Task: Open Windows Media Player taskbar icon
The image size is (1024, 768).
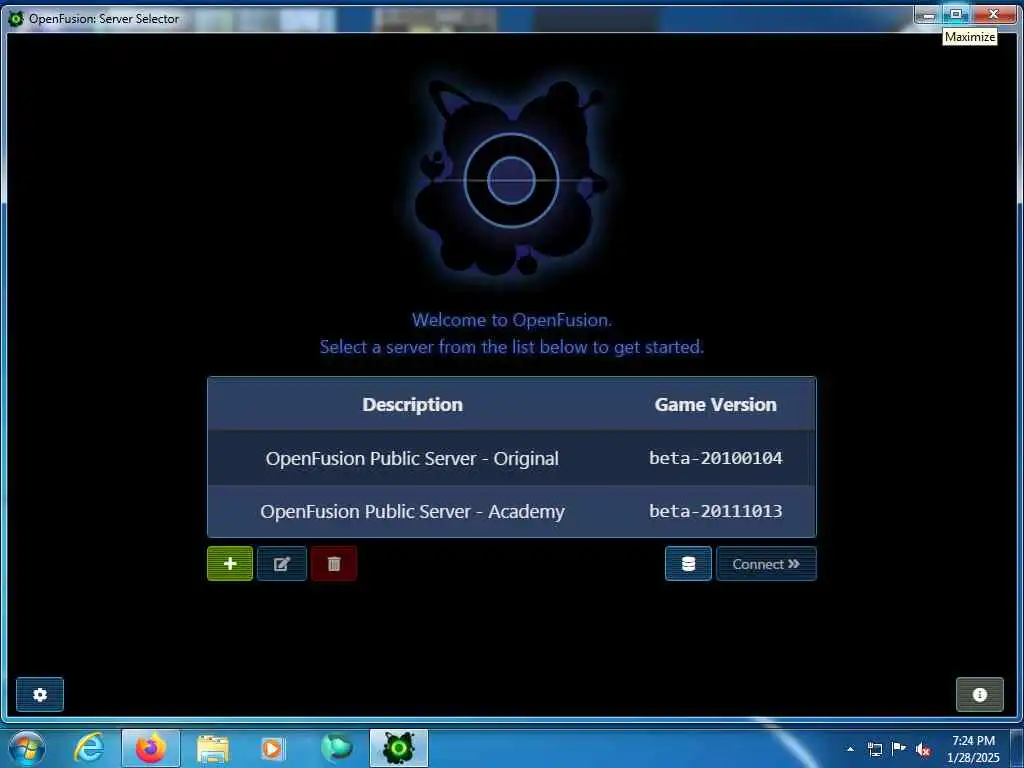Action: click(272, 748)
